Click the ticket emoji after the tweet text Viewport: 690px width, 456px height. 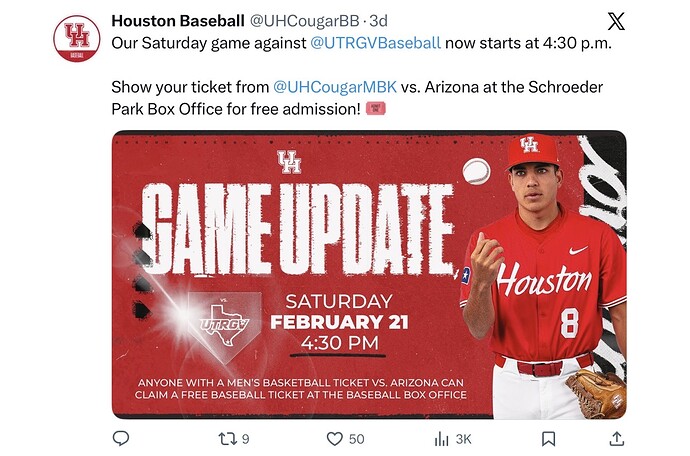(x=377, y=108)
